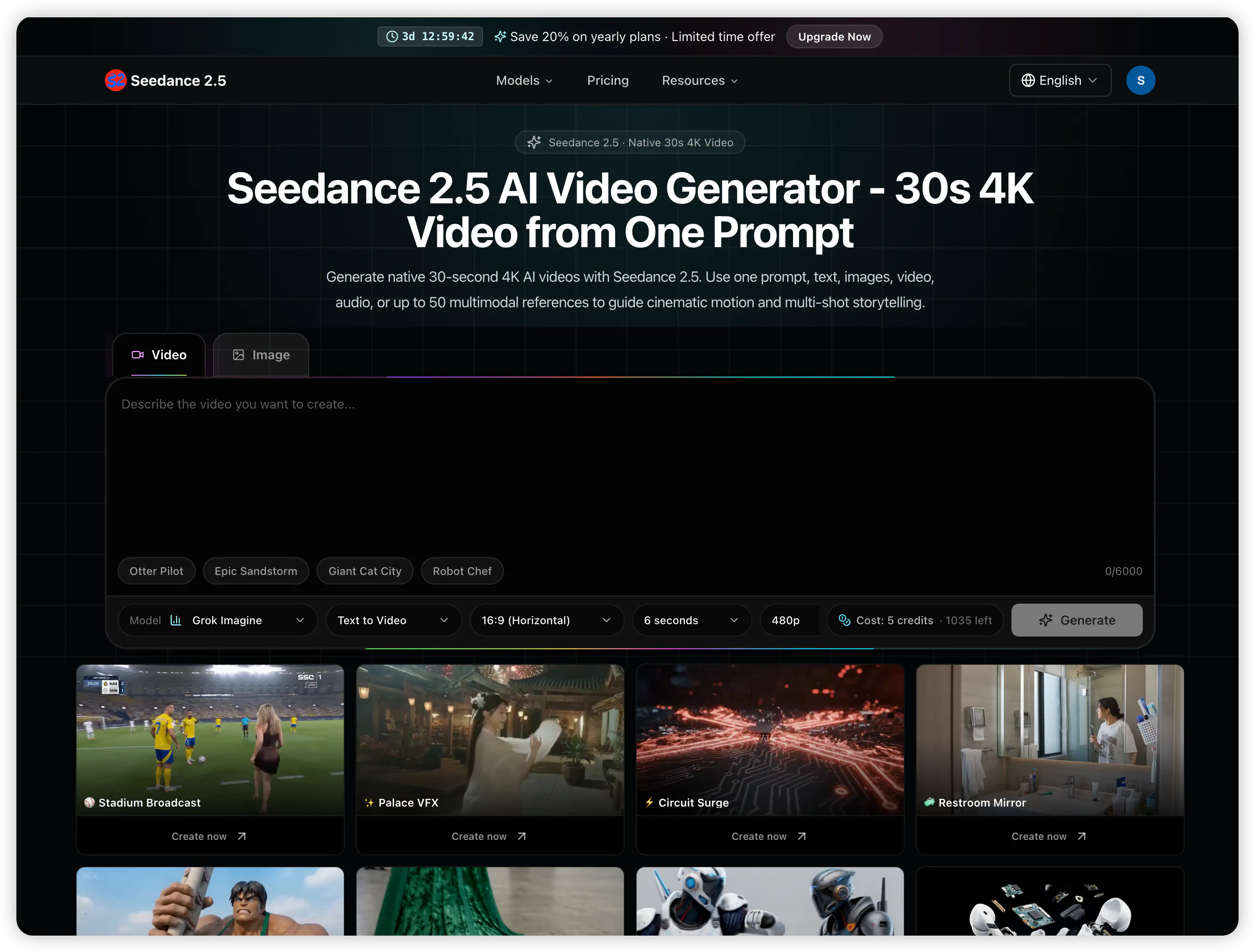
Task: Click the picture icon on Image tab
Action: click(x=239, y=355)
